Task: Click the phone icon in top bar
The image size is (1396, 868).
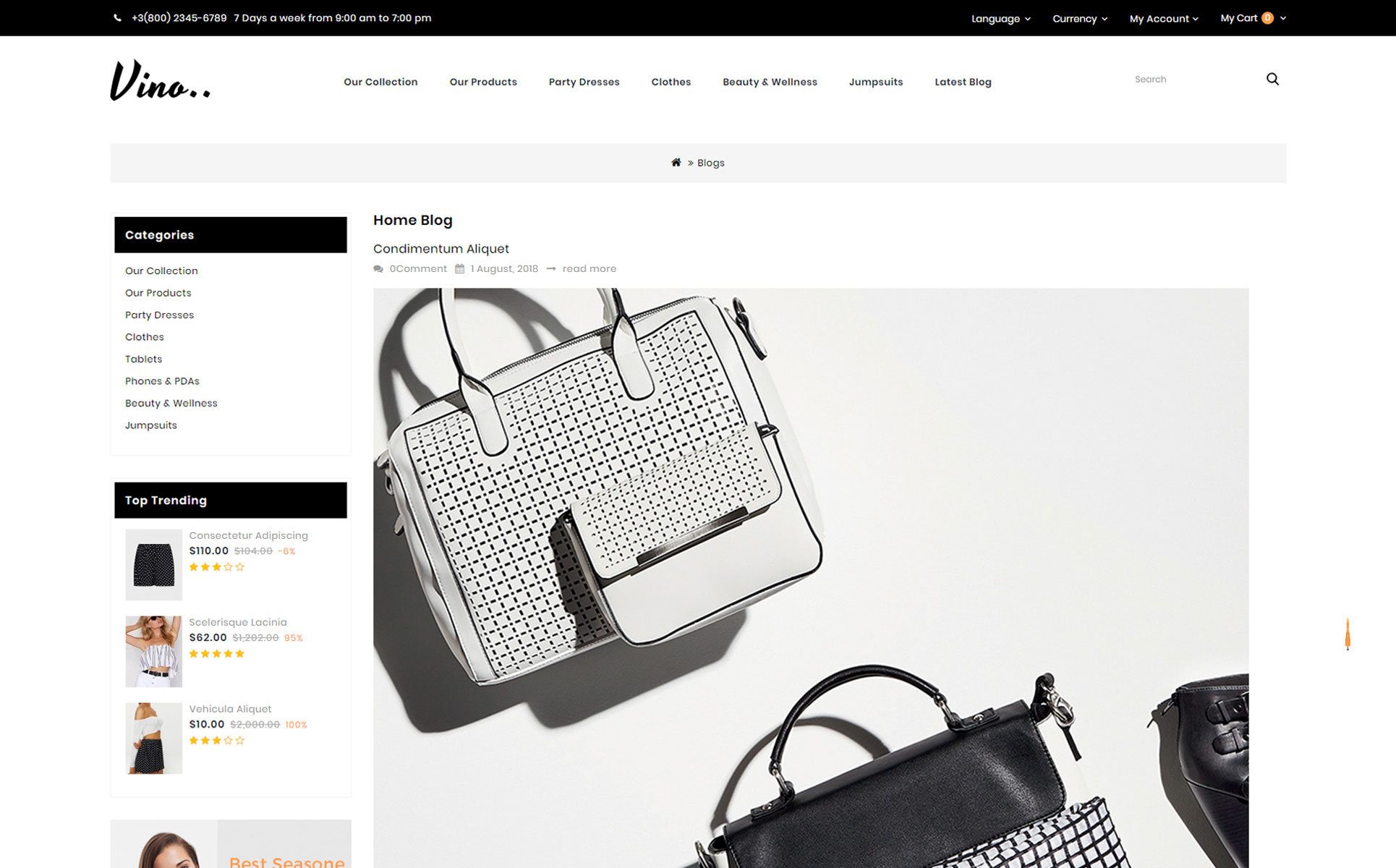Action: click(117, 18)
